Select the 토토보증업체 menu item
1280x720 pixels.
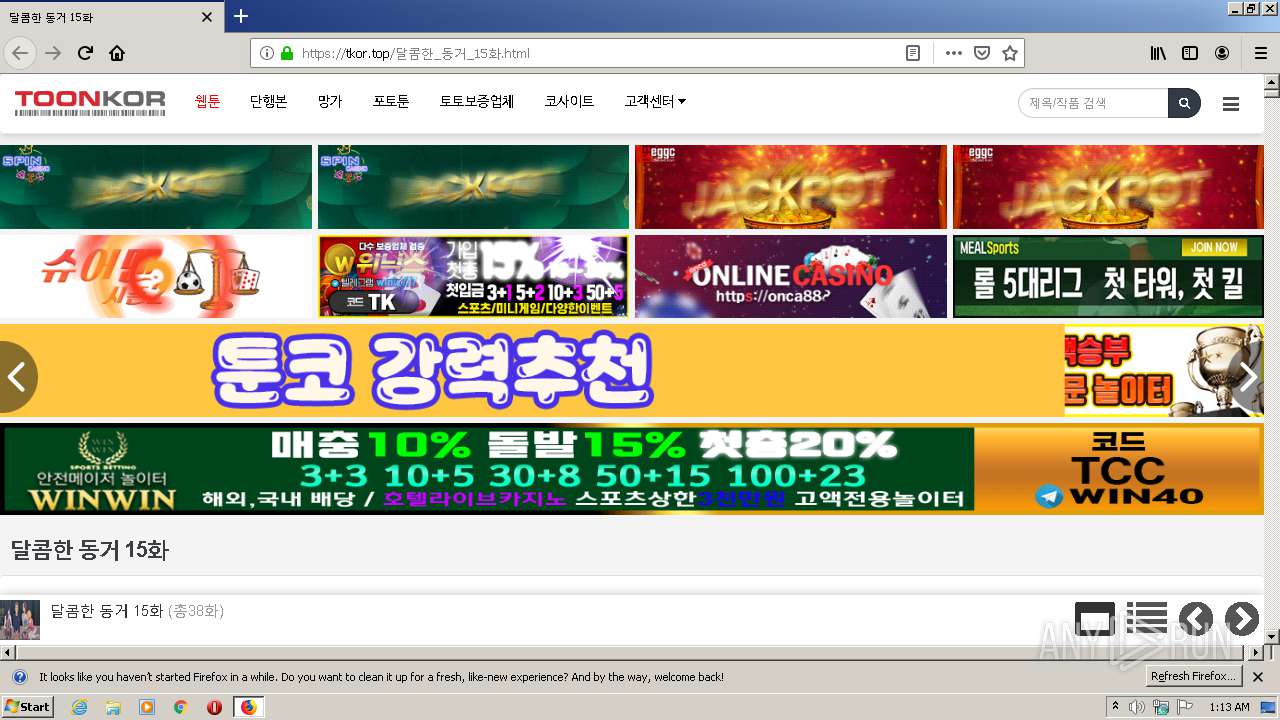[x=476, y=101]
